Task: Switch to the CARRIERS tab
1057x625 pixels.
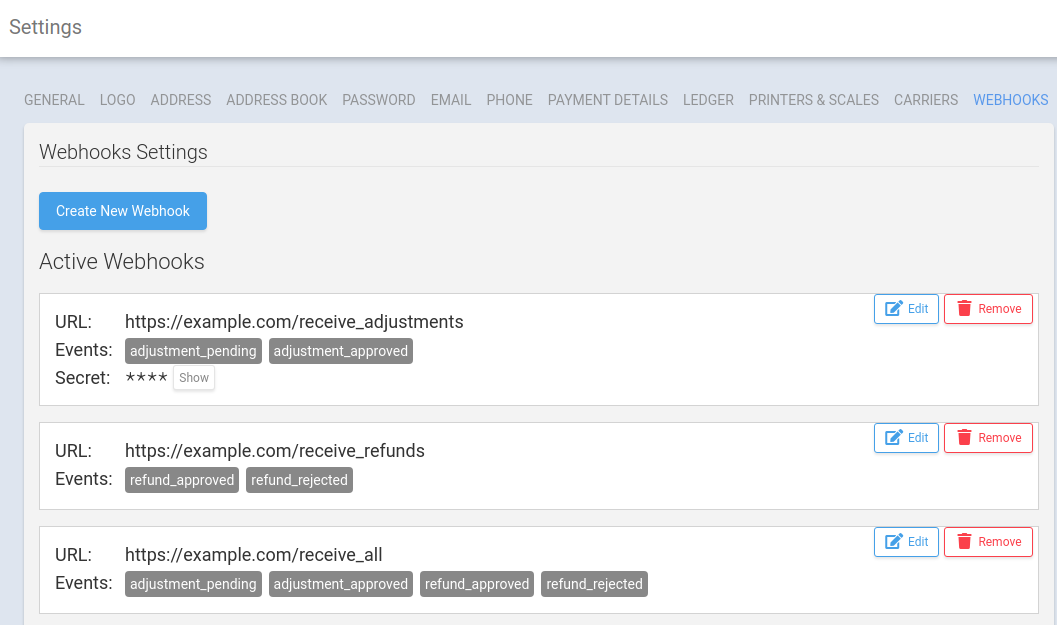Action: coord(925,100)
